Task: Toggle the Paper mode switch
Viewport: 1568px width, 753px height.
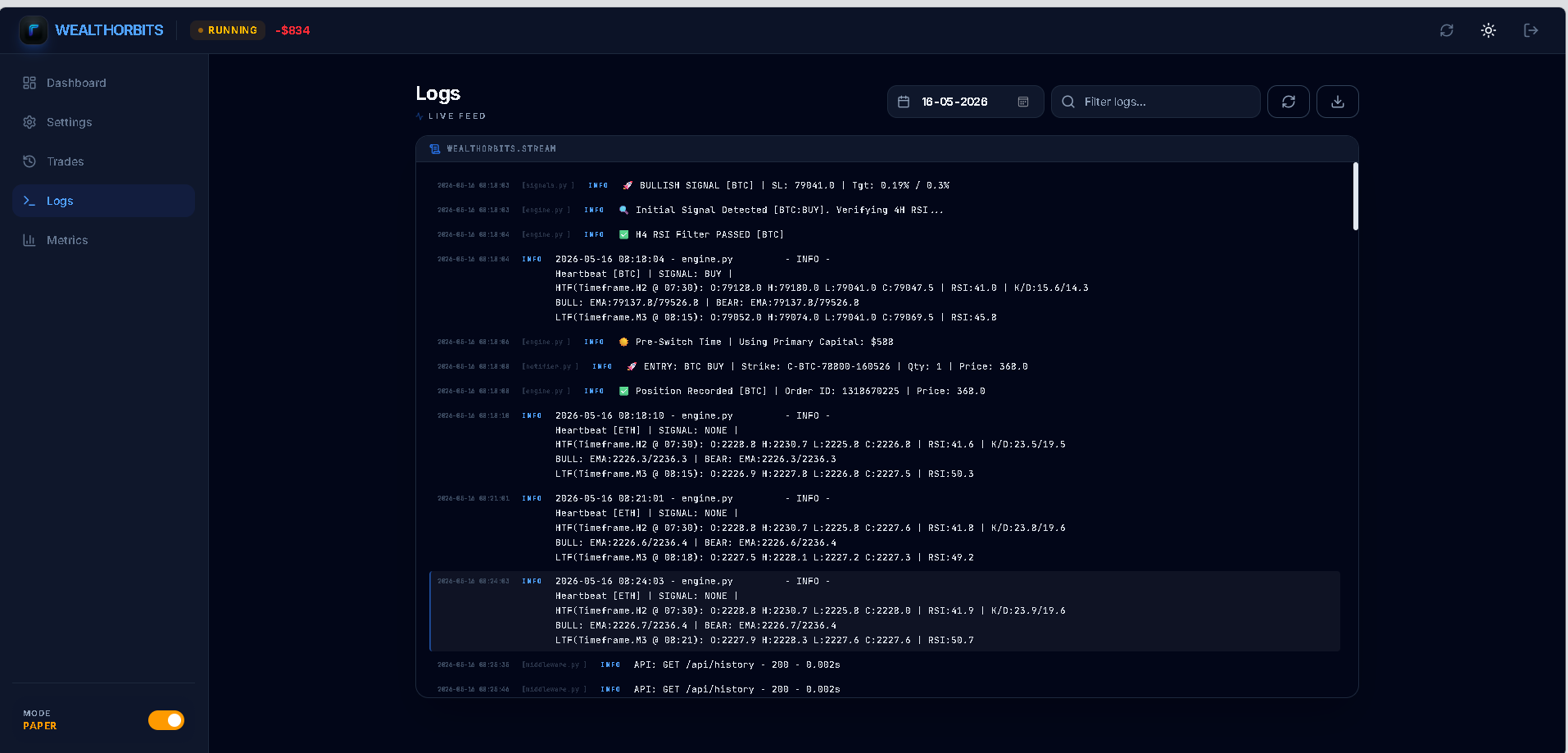Action: (166, 719)
